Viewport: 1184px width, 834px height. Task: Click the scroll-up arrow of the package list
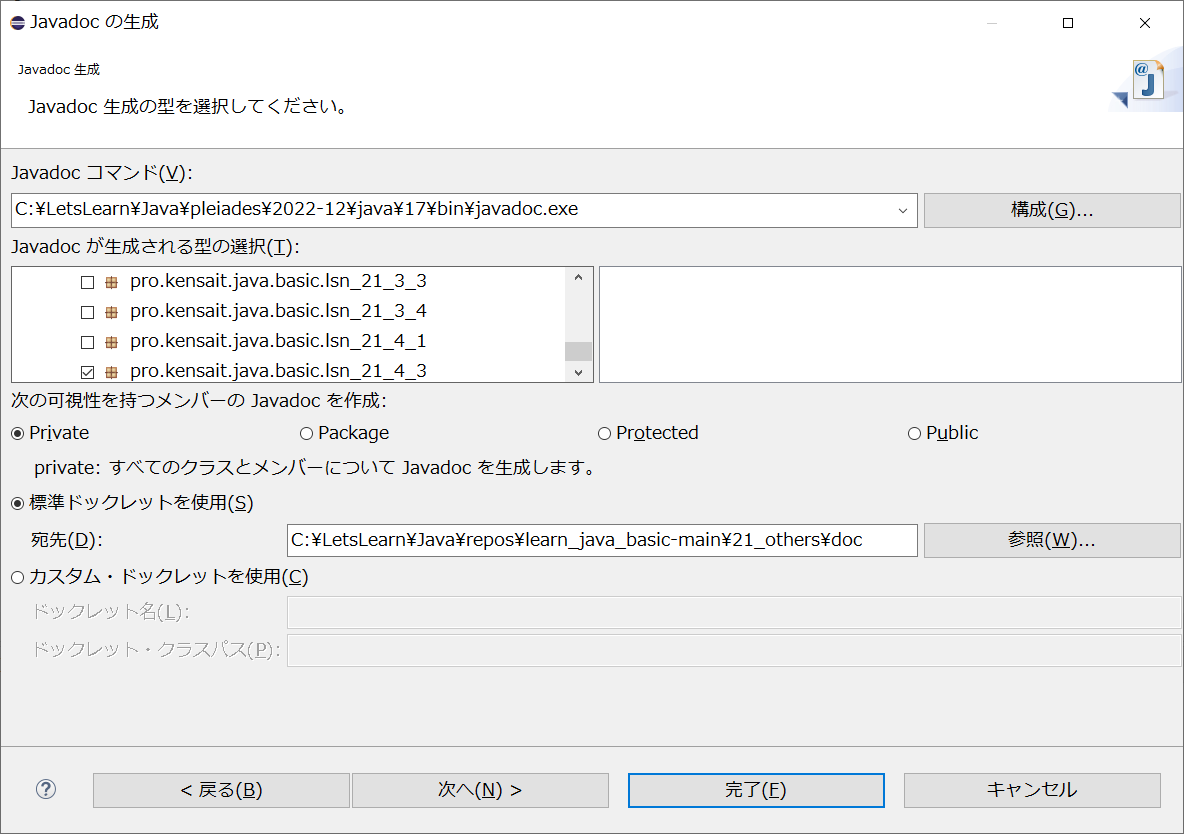pos(579,277)
